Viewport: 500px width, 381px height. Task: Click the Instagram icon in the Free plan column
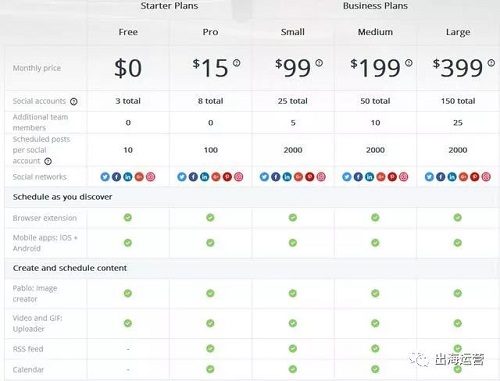click(x=150, y=177)
